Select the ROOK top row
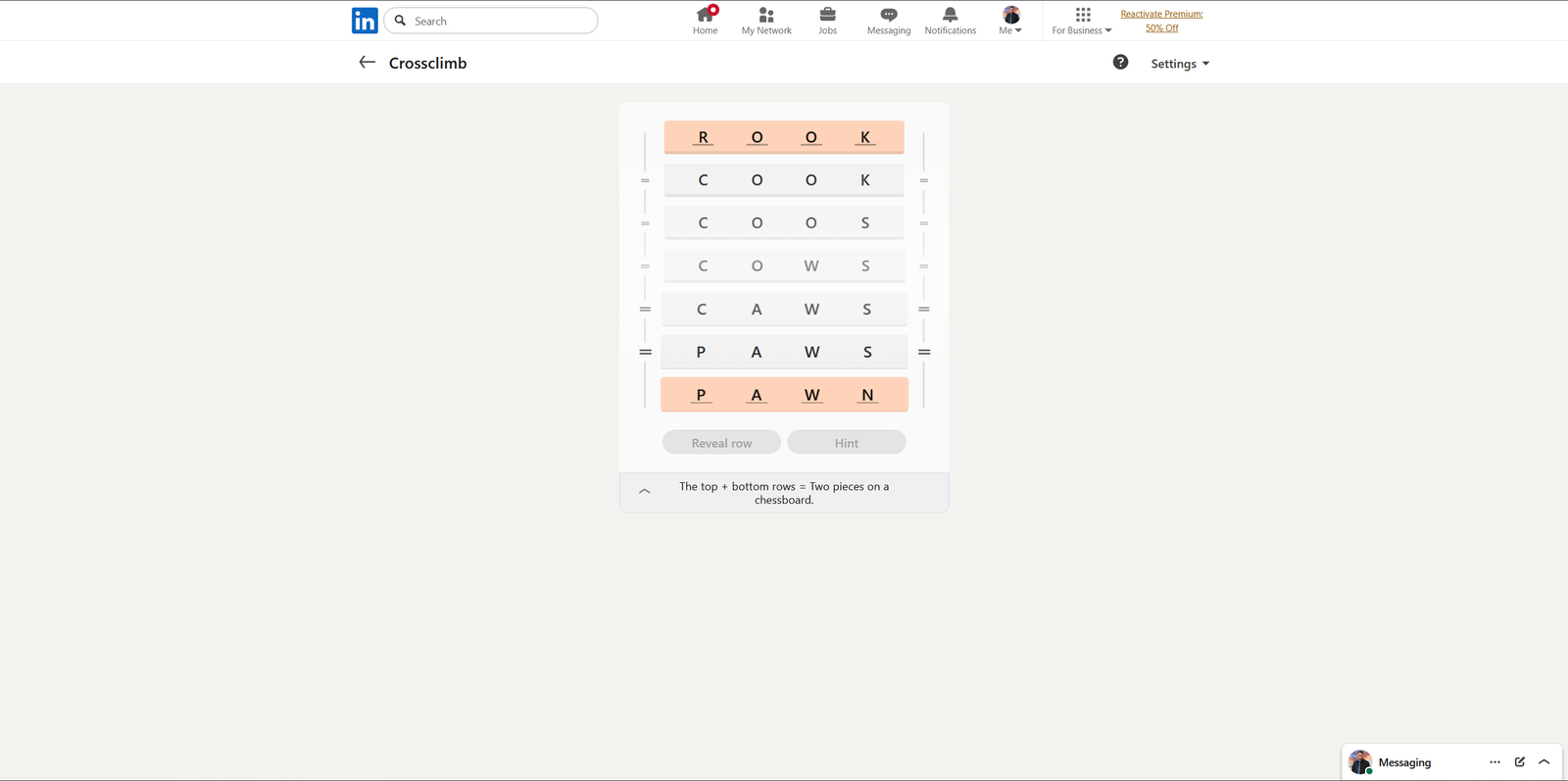 (x=784, y=137)
